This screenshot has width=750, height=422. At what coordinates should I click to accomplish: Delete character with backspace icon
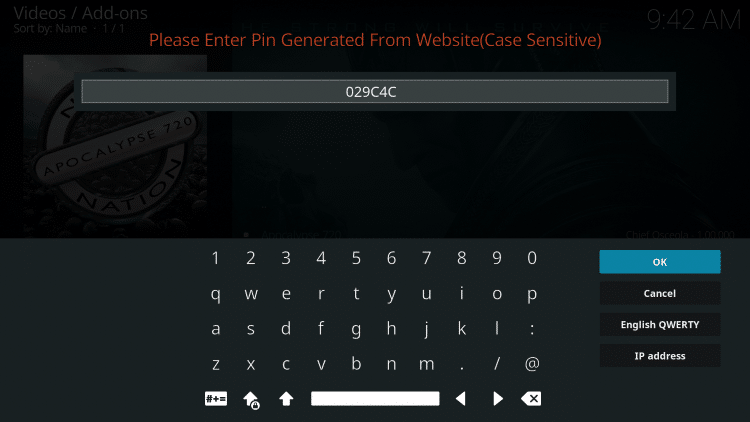[x=531, y=399]
